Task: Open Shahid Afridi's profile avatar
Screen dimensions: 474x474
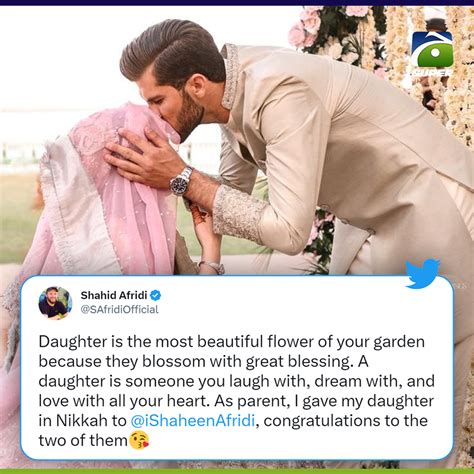Action: click(x=55, y=303)
